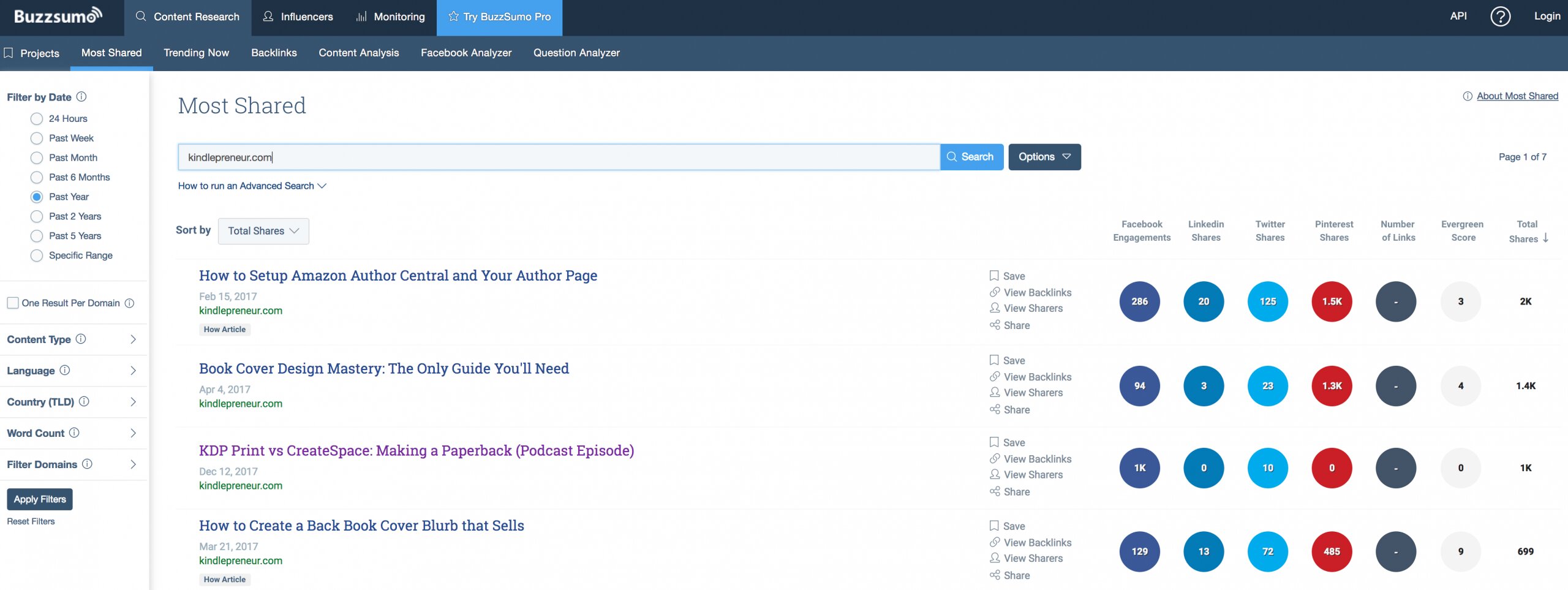Image resolution: width=1568 pixels, height=590 pixels.
Task: Click Twitter shares circle 125 for Author Central
Action: 1268,301
